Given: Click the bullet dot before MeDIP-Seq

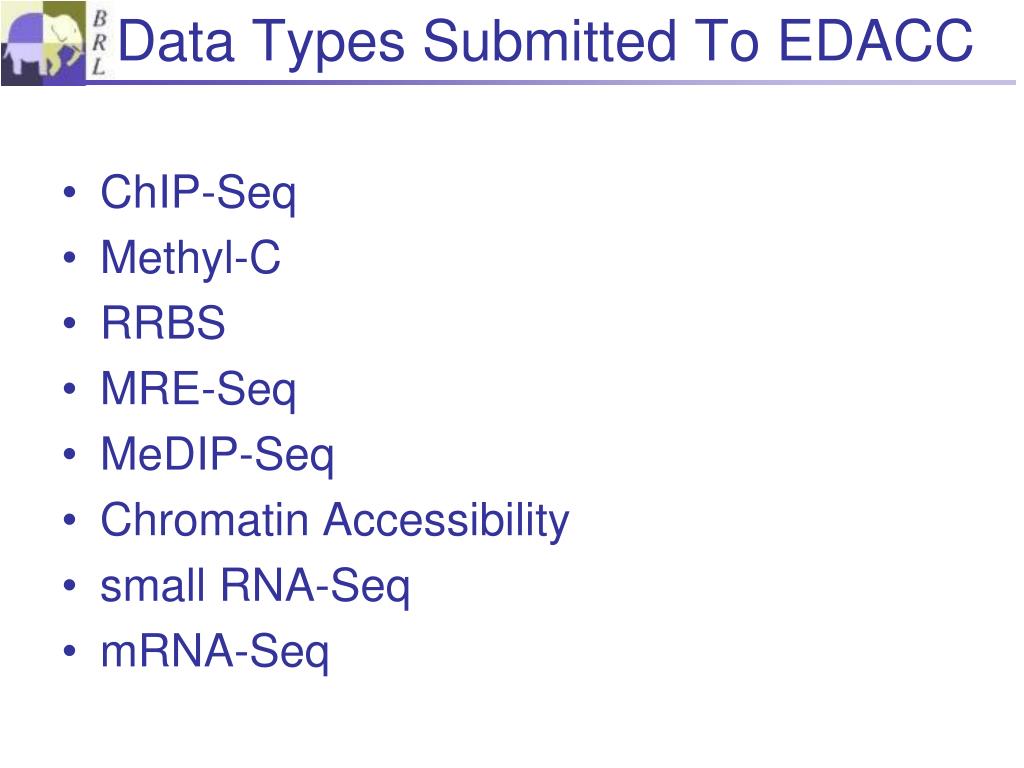Looking at the screenshot, I should (70, 455).
